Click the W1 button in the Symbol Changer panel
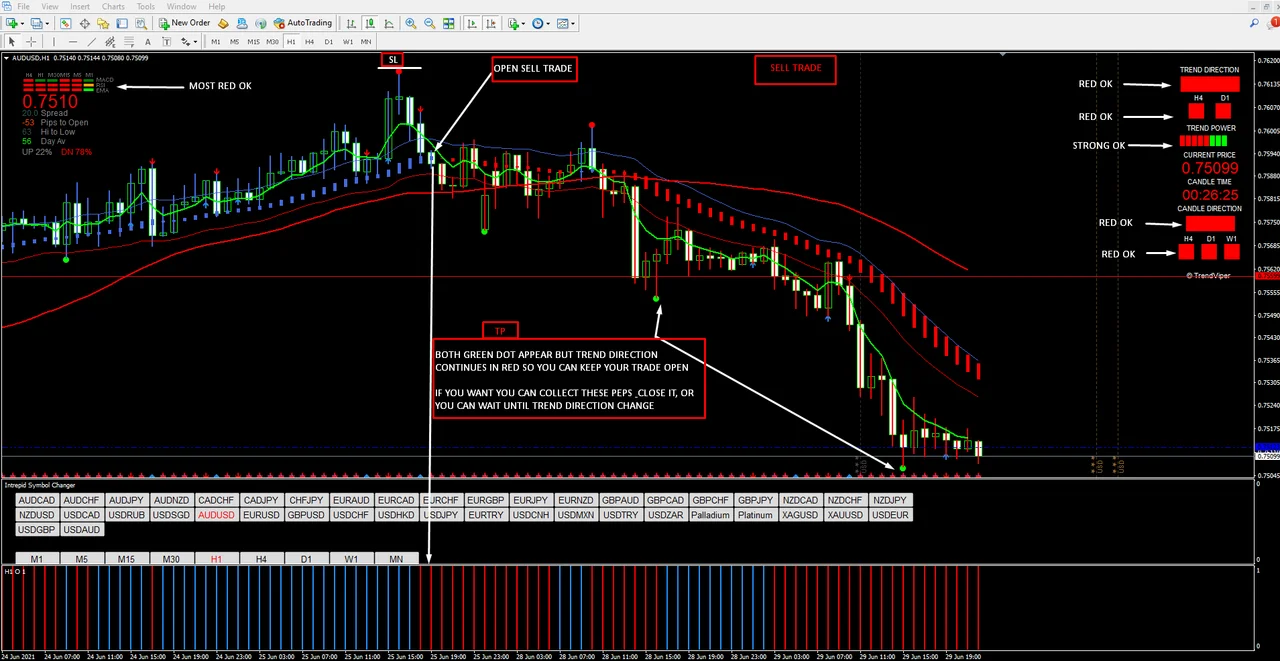This screenshot has height=661, width=1280. [x=351, y=559]
